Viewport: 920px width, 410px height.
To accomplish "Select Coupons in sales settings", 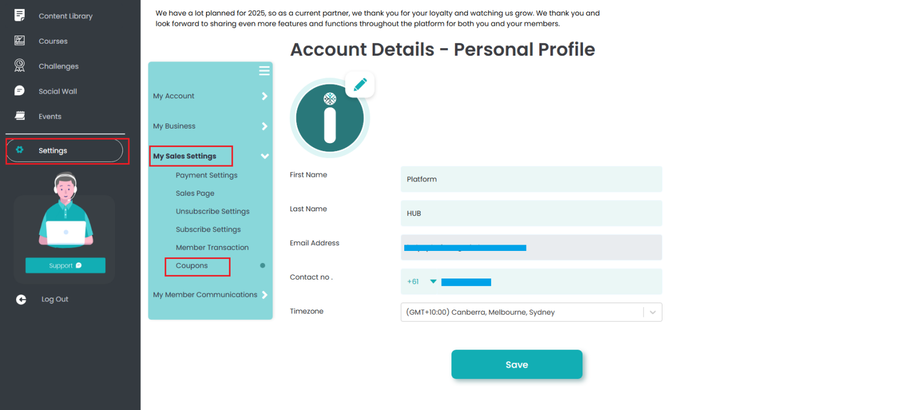I will pyautogui.click(x=192, y=266).
